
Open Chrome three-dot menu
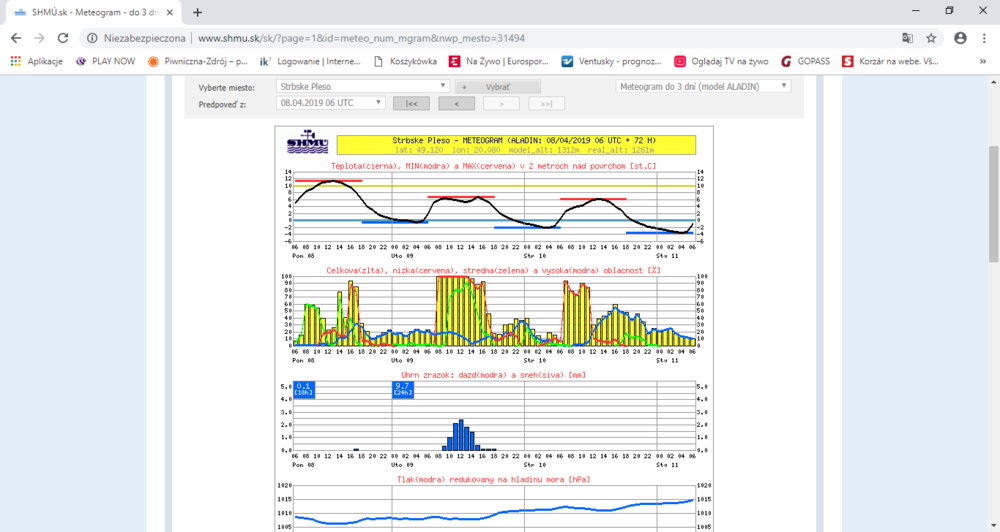[985, 38]
